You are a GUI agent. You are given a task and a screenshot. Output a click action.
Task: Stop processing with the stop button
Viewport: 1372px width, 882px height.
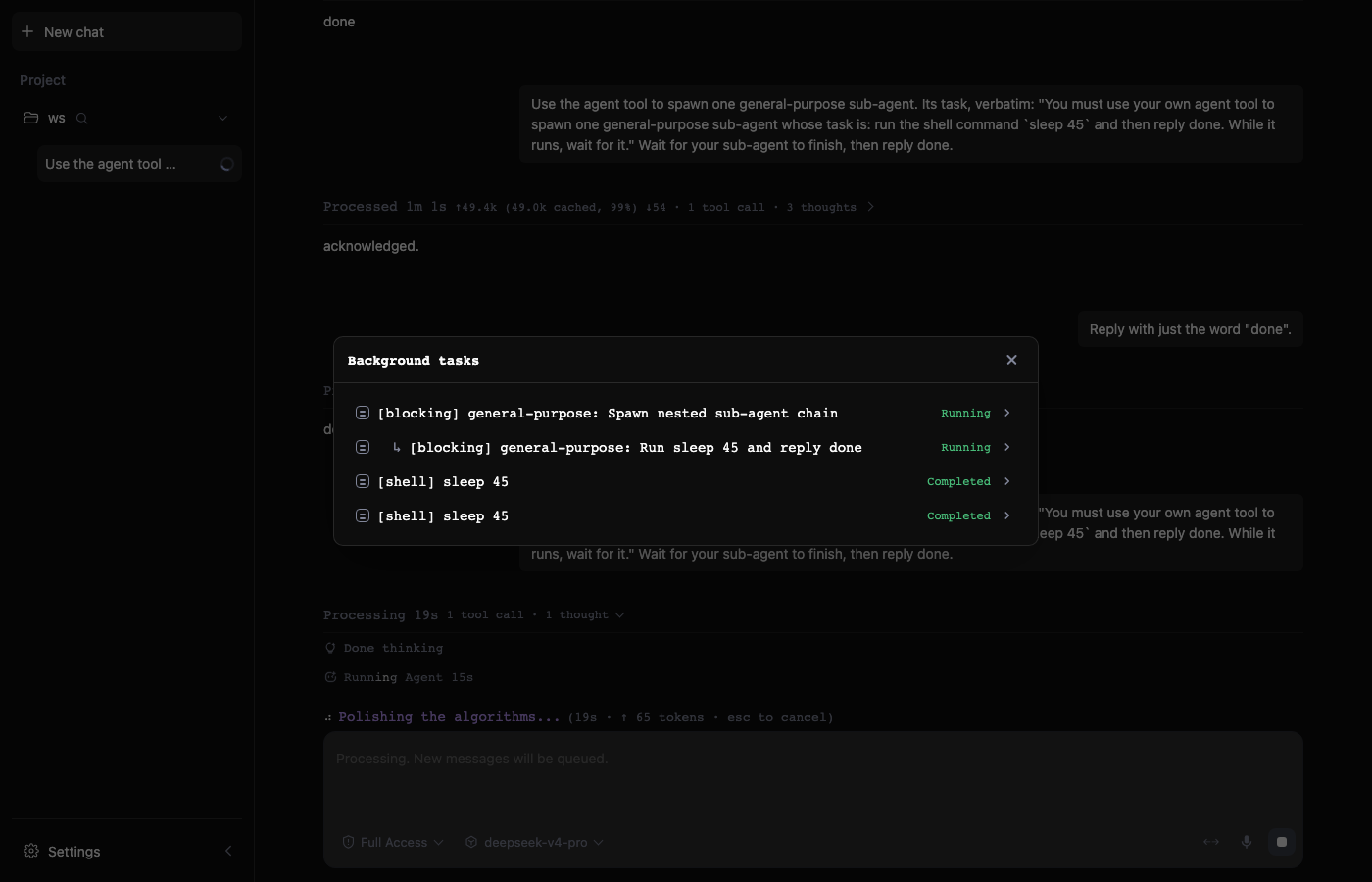click(x=1282, y=842)
